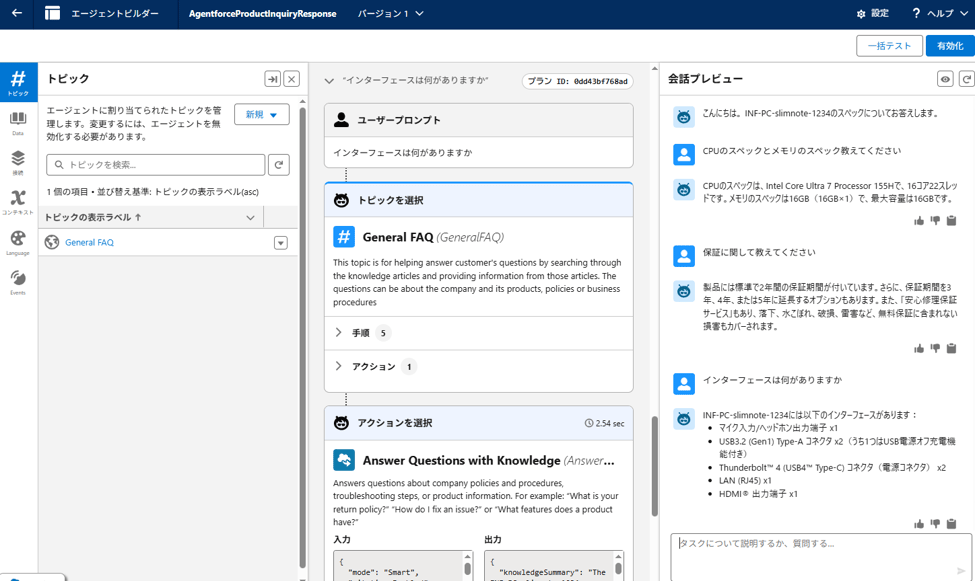Click the user message CPUのスペックとメモリのスペック教えてください

click(802, 151)
